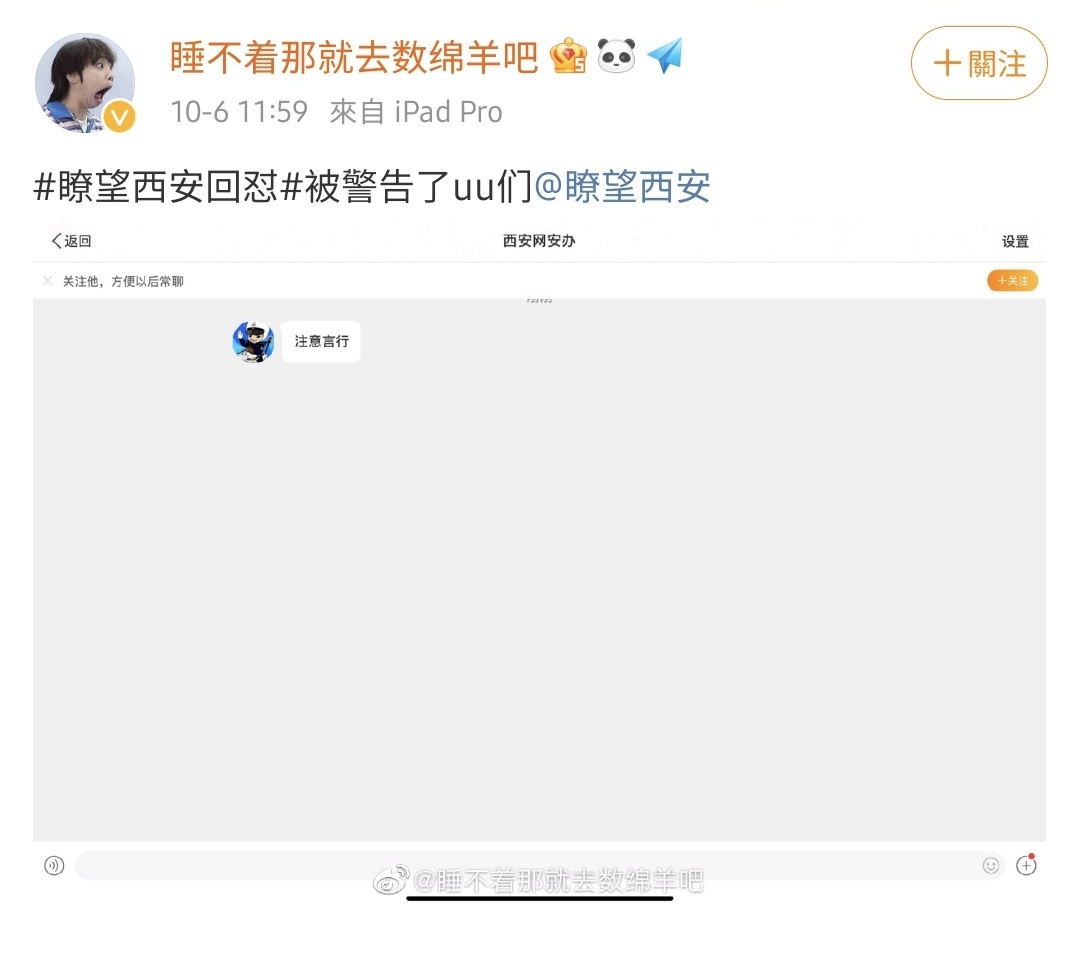The width and height of the screenshot is (1080, 955).
Task: Open the emoji smiley picker
Action: click(990, 865)
